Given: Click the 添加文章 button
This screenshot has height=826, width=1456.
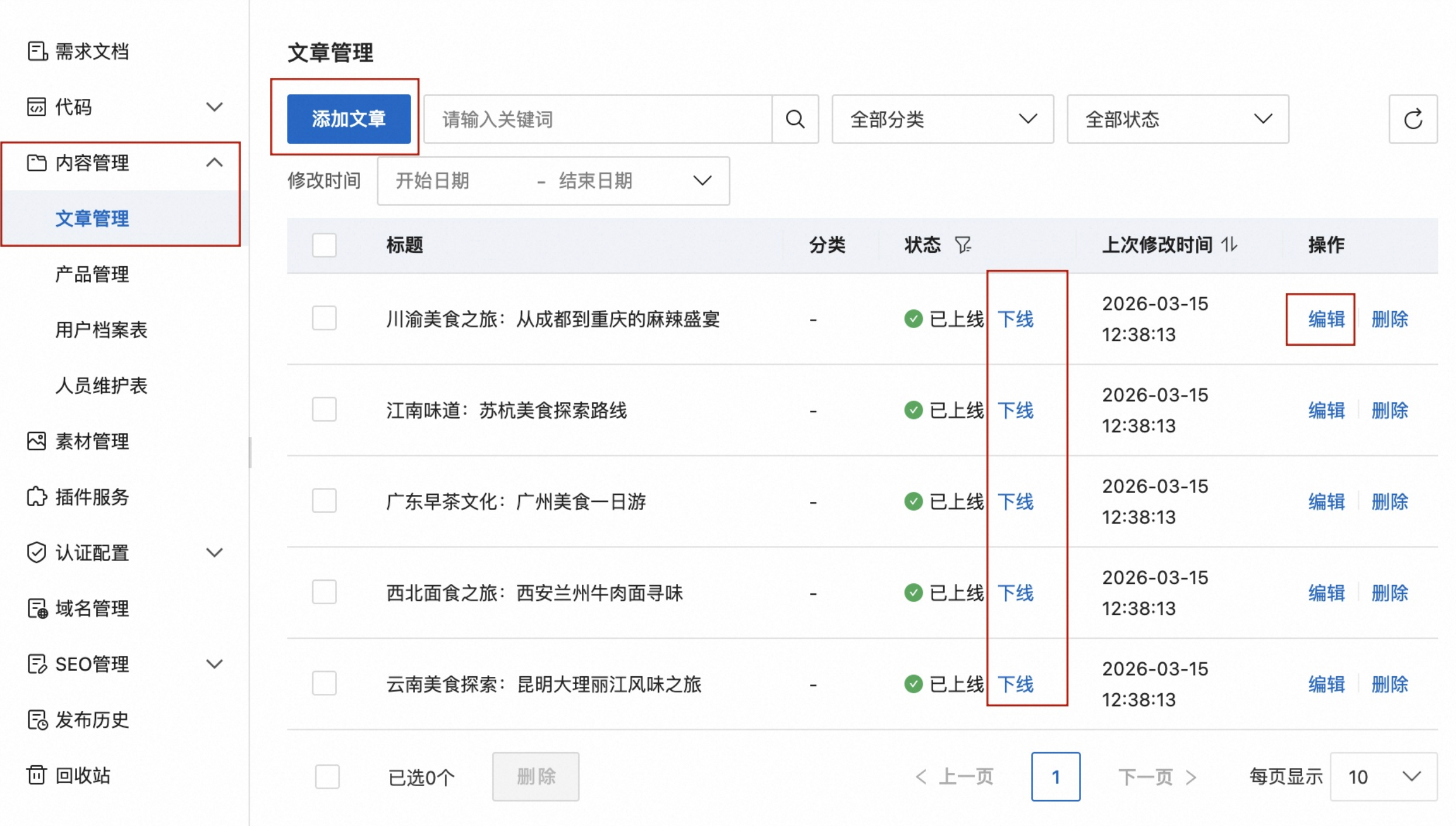Looking at the screenshot, I should pyautogui.click(x=349, y=119).
